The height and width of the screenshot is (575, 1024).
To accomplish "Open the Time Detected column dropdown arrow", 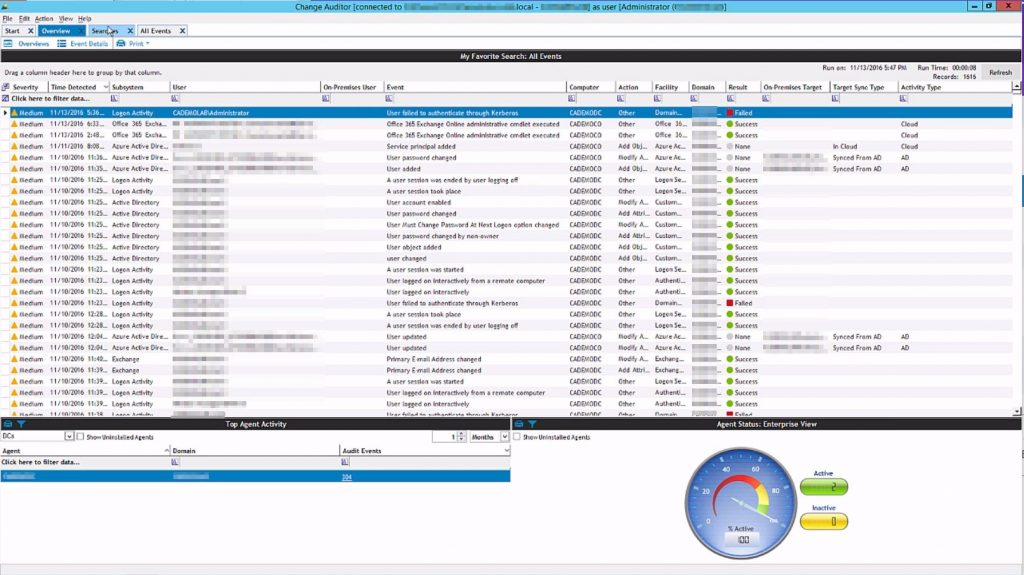I will pos(105,87).
